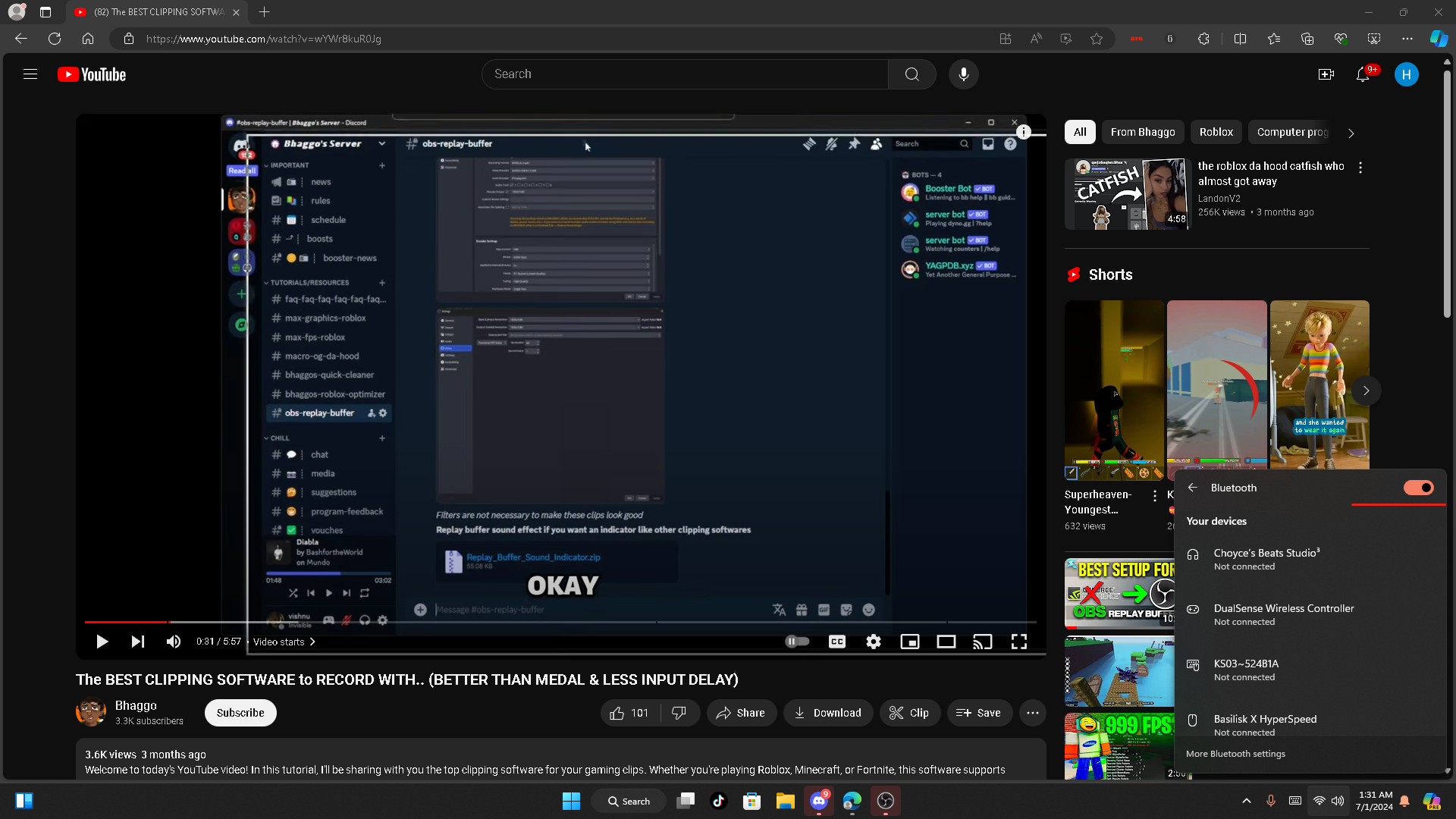Share this video

click(x=742, y=713)
